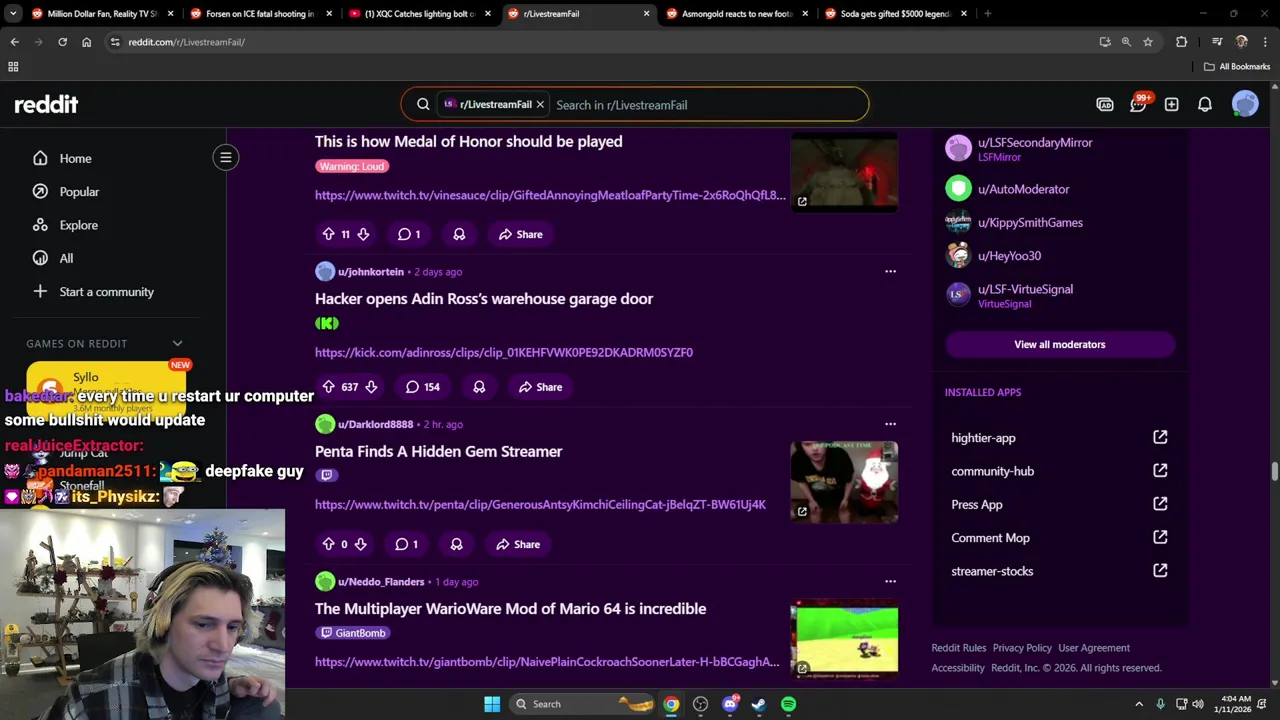This screenshot has height=720, width=1280.
Task: Open the Reddit logo home link
Action: 46,104
